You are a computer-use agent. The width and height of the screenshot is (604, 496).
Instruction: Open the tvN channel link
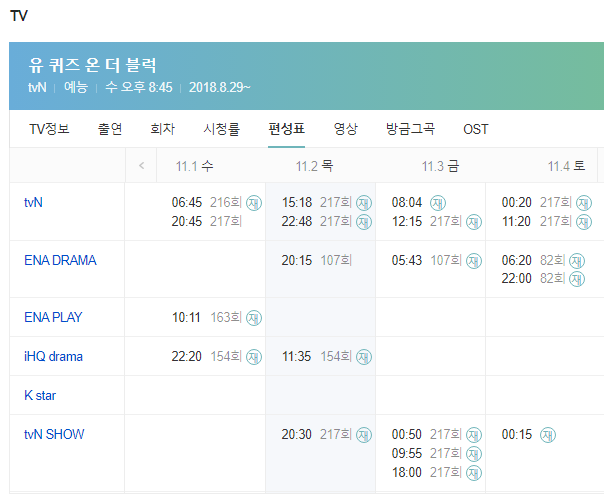[33, 202]
